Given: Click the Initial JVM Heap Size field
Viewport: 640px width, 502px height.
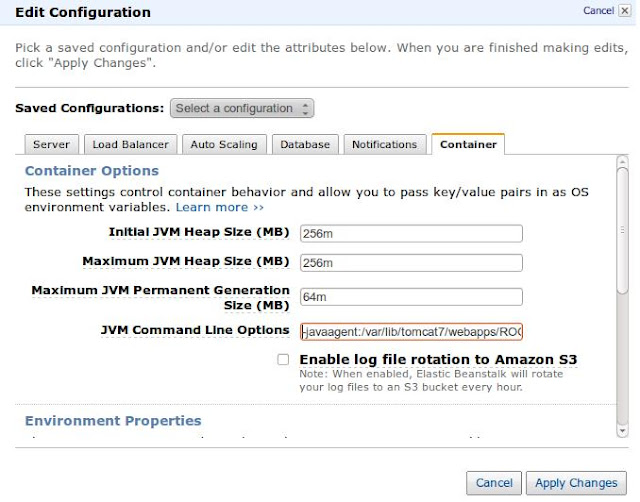Looking at the screenshot, I should pos(411,233).
